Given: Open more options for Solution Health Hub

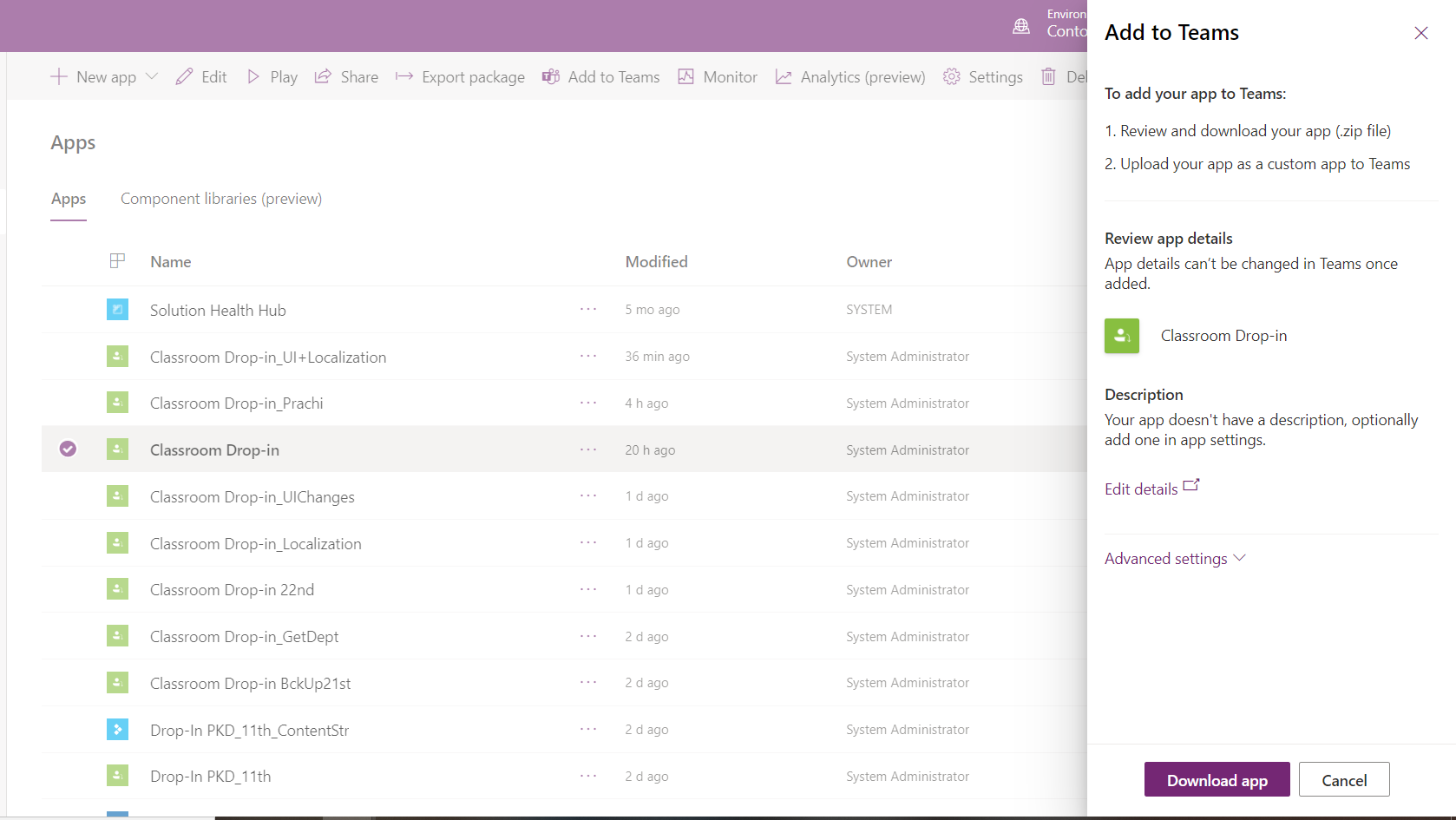Looking at the screenshot, I should (x=588, y=309).
